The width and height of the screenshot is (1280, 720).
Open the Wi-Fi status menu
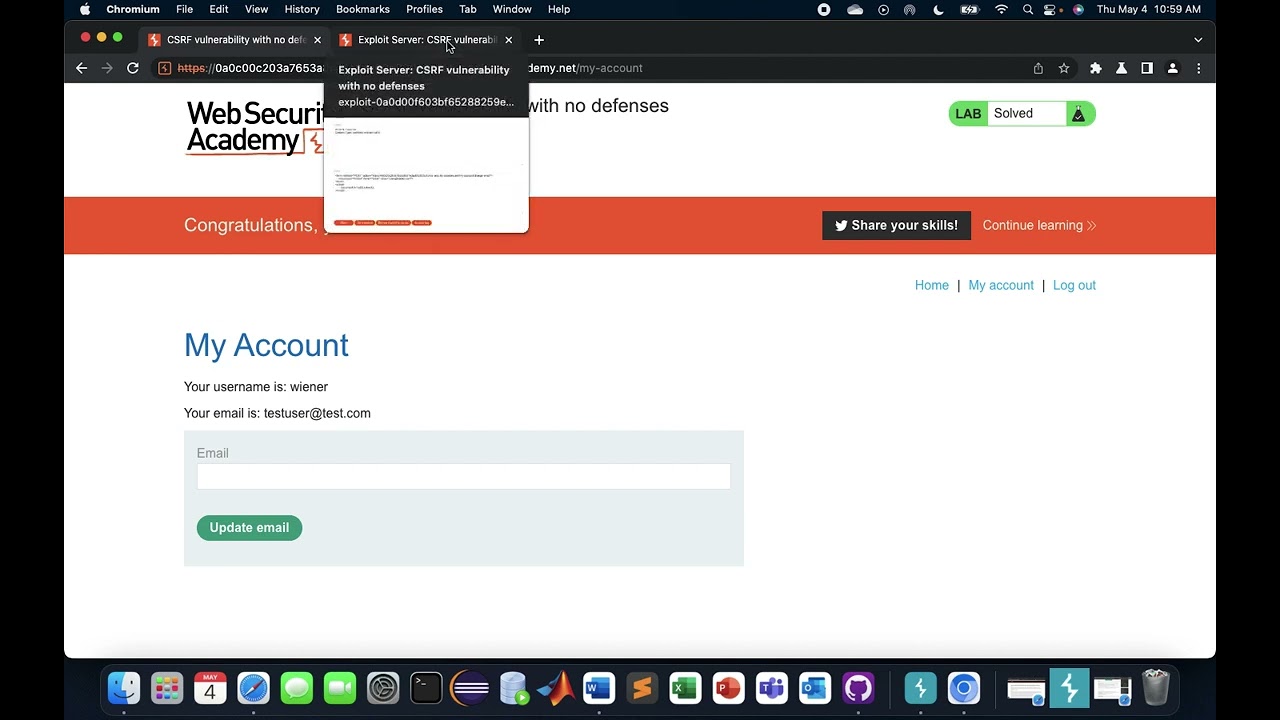[x=1001, y=9]
